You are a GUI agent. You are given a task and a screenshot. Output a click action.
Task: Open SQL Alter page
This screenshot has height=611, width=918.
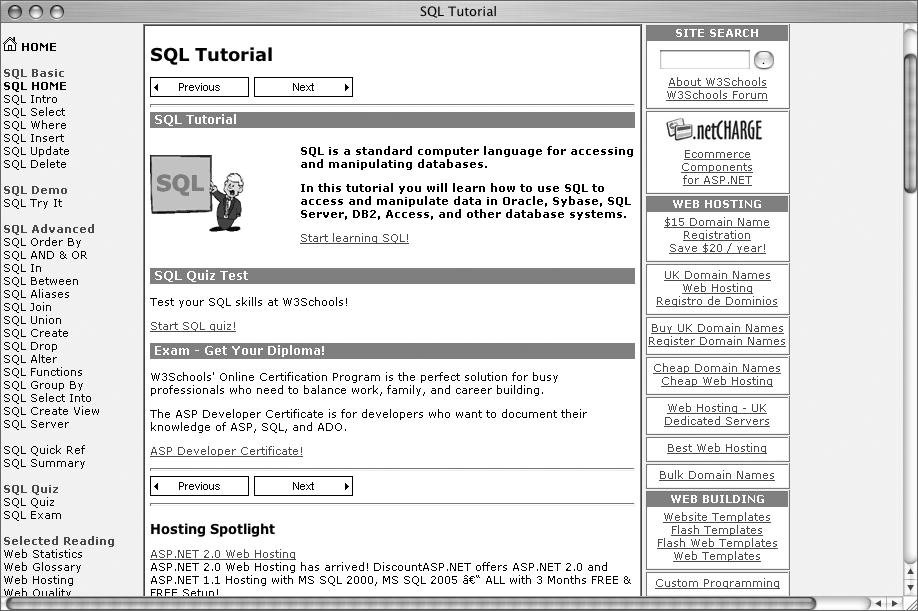[x=30, y=359]
